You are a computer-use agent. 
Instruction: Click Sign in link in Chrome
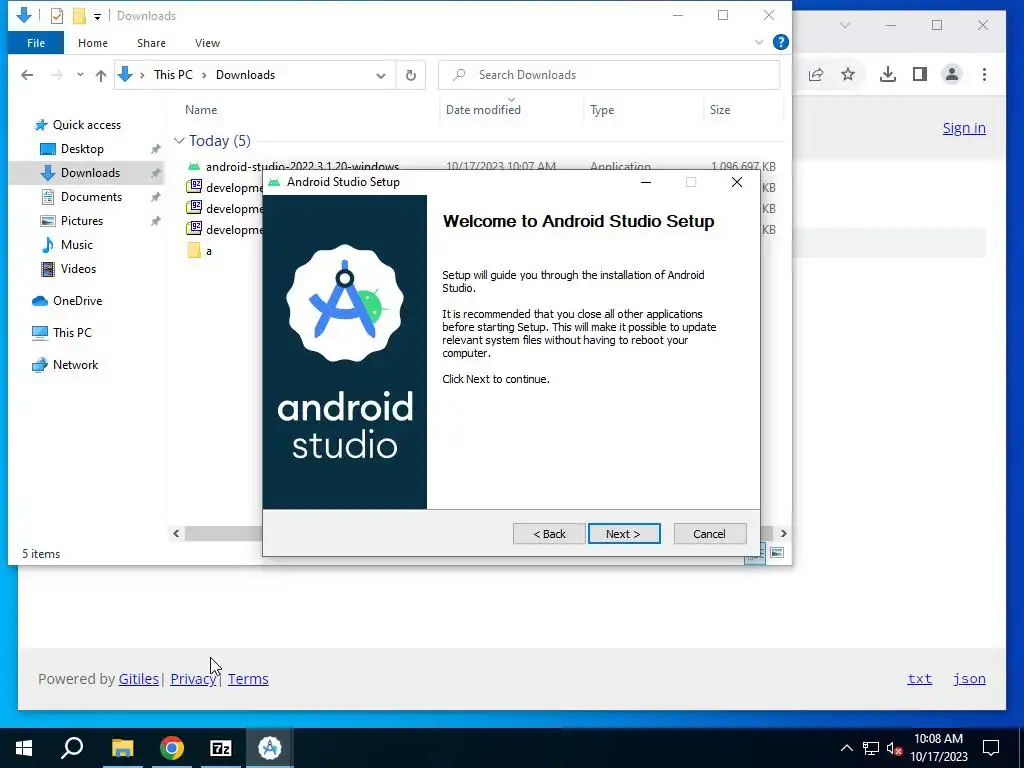[x=964, y=128]
